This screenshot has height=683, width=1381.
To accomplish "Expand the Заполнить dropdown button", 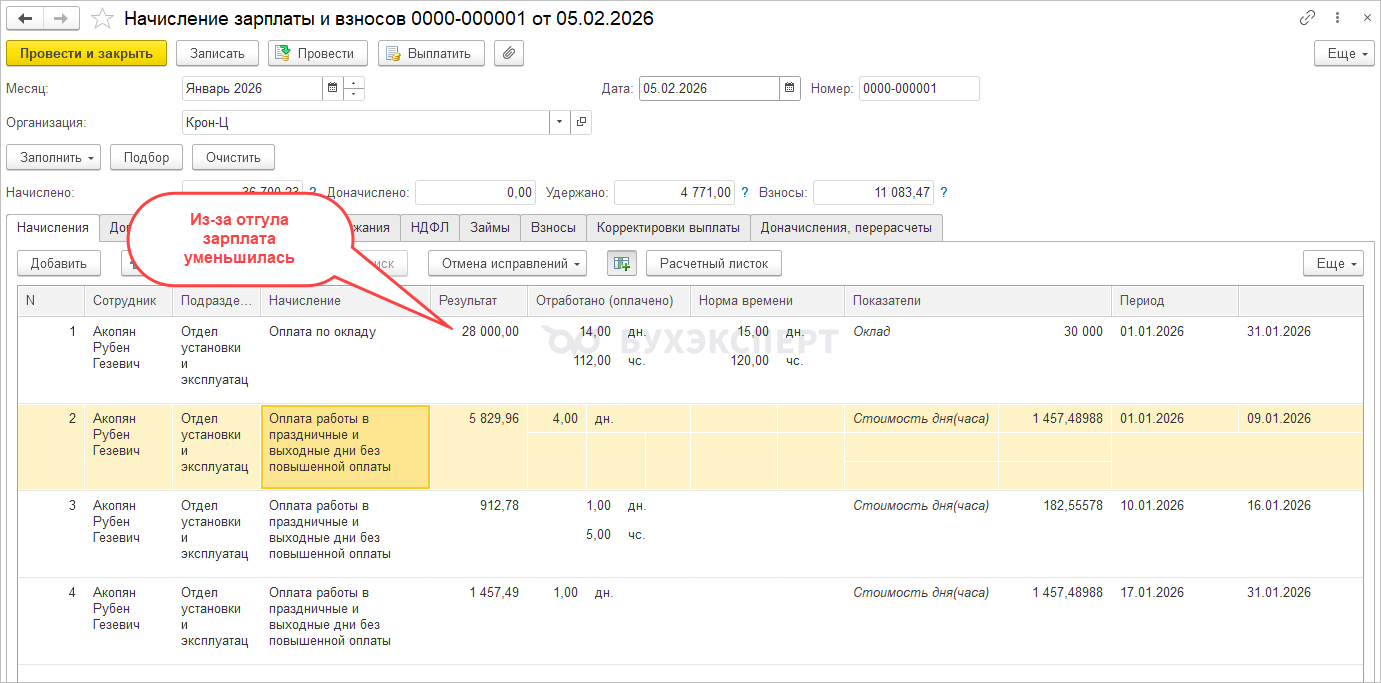I will click(x=54, y=157).
